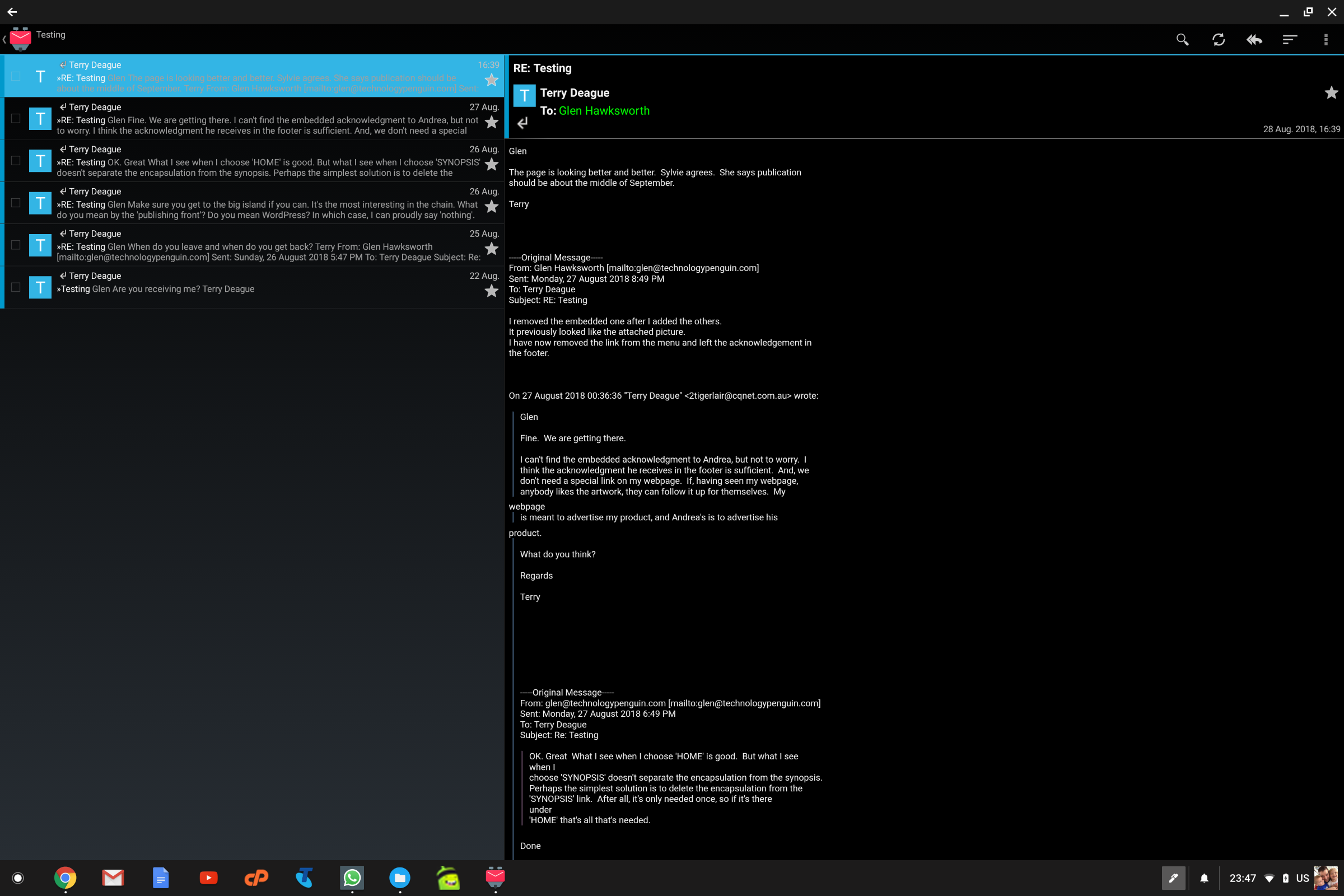Go back with the top-left arrow

click(12, 11)
